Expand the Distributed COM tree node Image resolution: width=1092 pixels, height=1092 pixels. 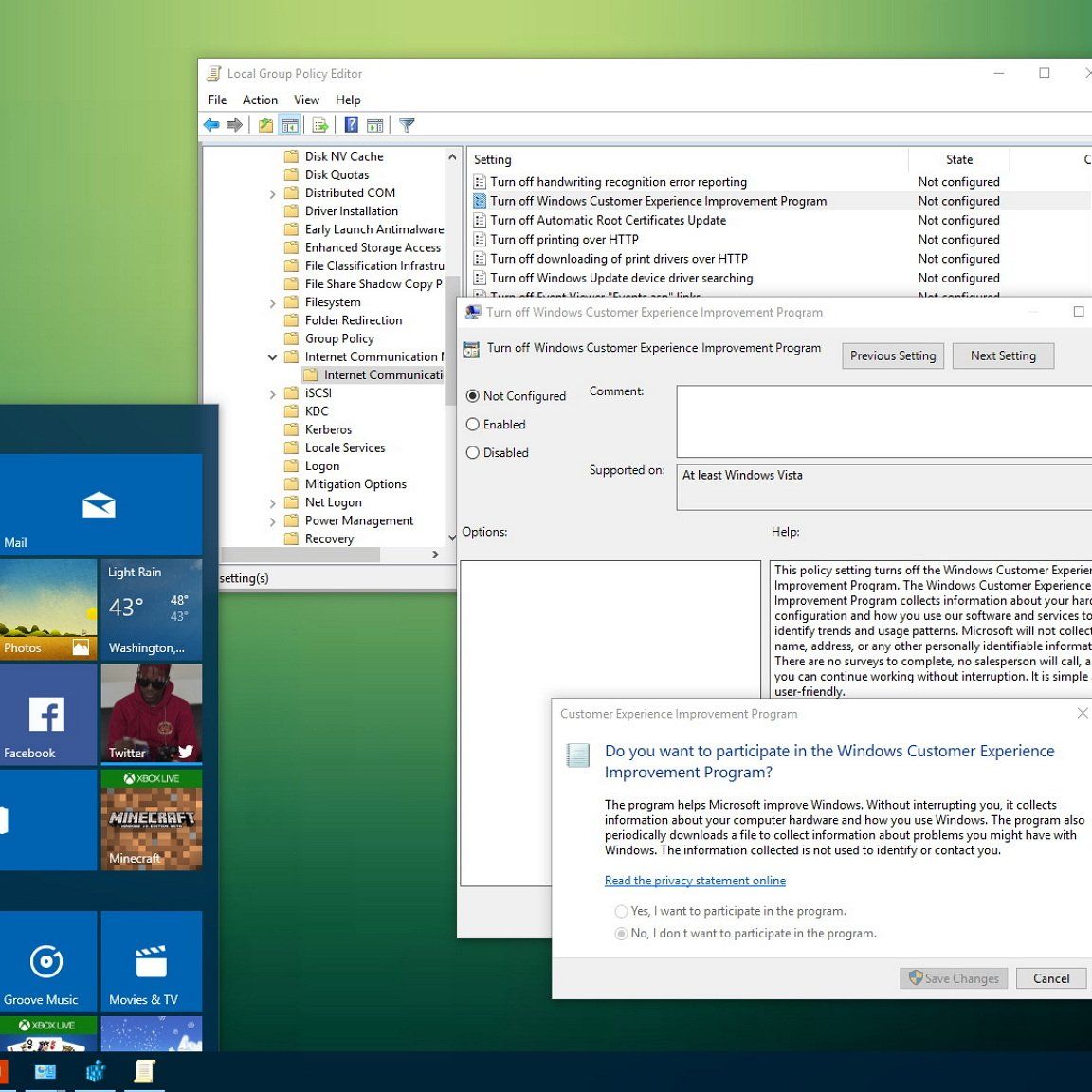273,193
